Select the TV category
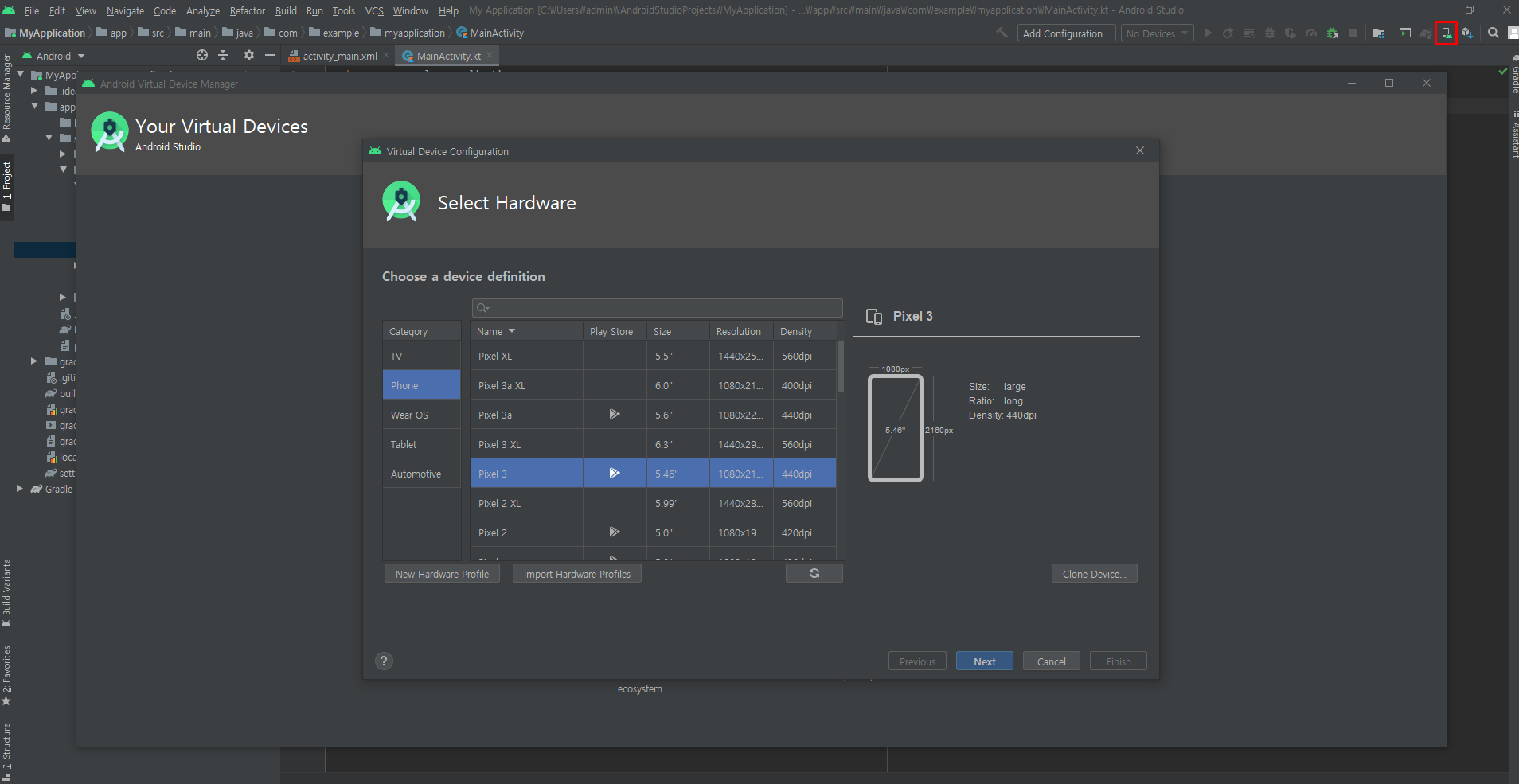The image size is (1519, 784). 422,356
